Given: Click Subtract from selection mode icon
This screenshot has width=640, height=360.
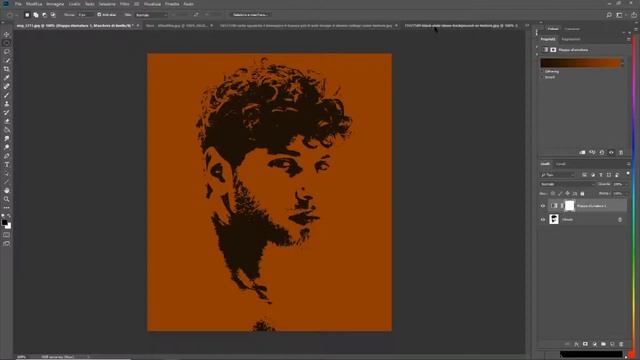Looking at the screenshot, I should (x=44, y=15).
